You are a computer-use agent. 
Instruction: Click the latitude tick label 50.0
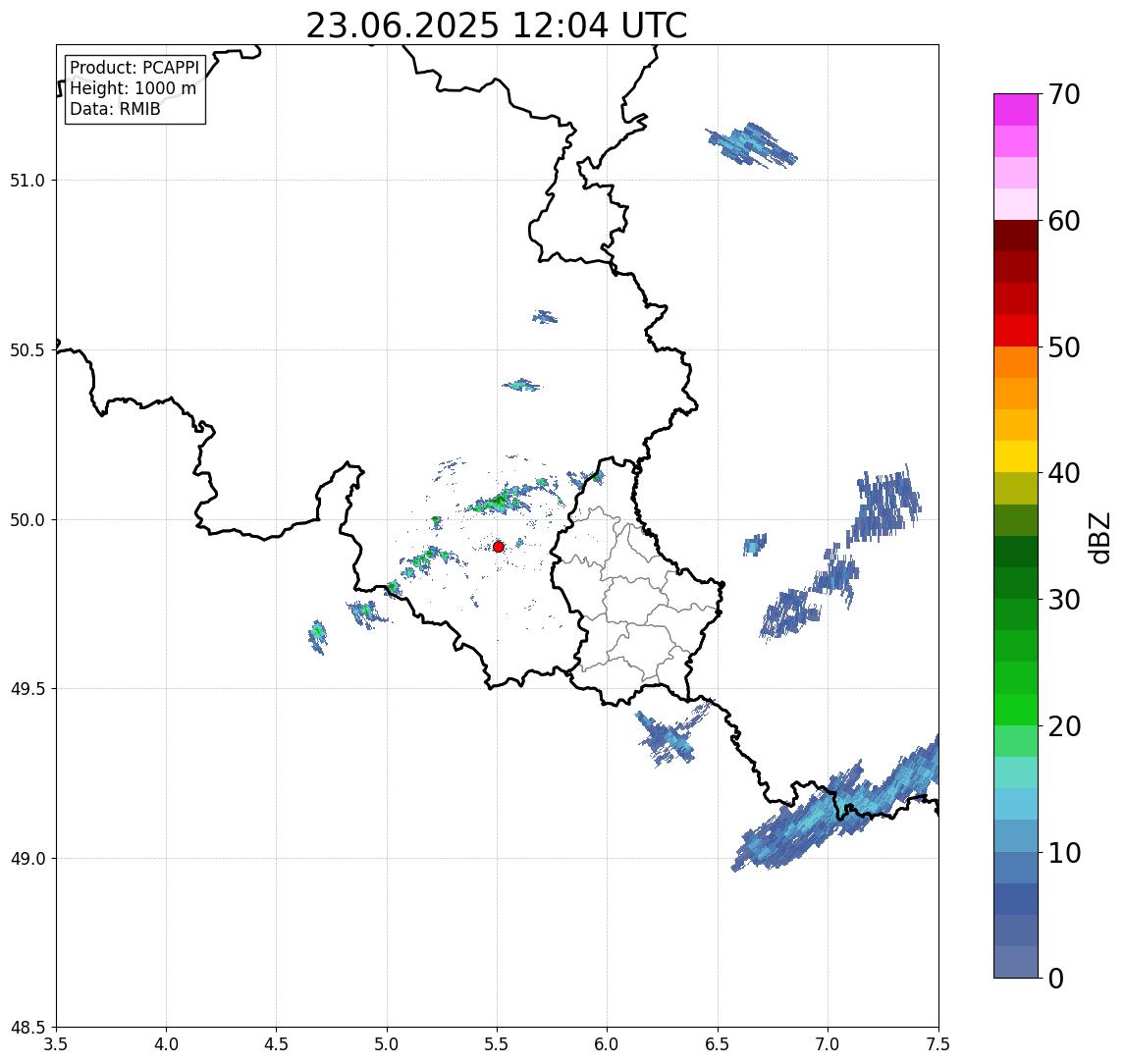click(x=27, y=520)
